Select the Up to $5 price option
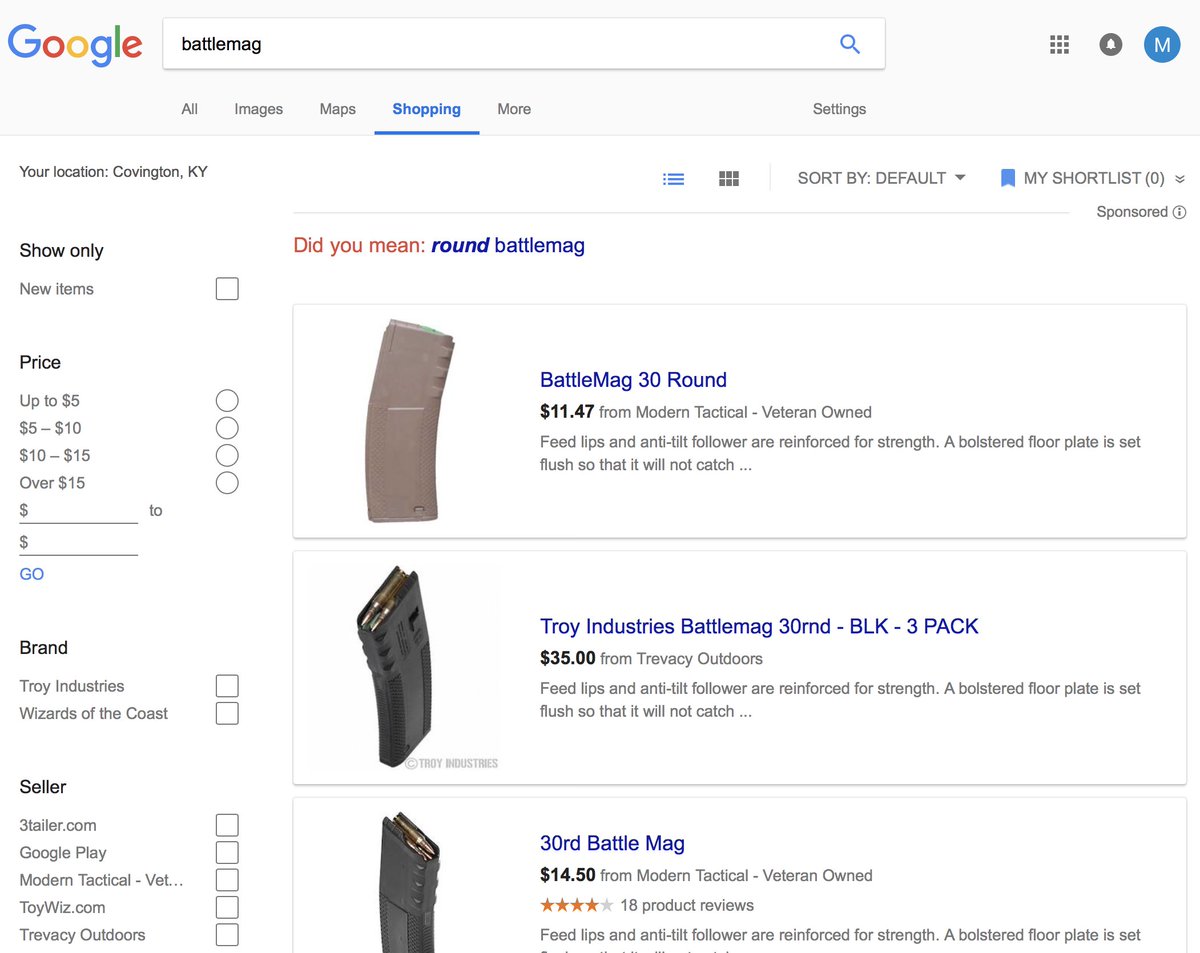This screenshot has width=1200, height=953. (227, 401)
